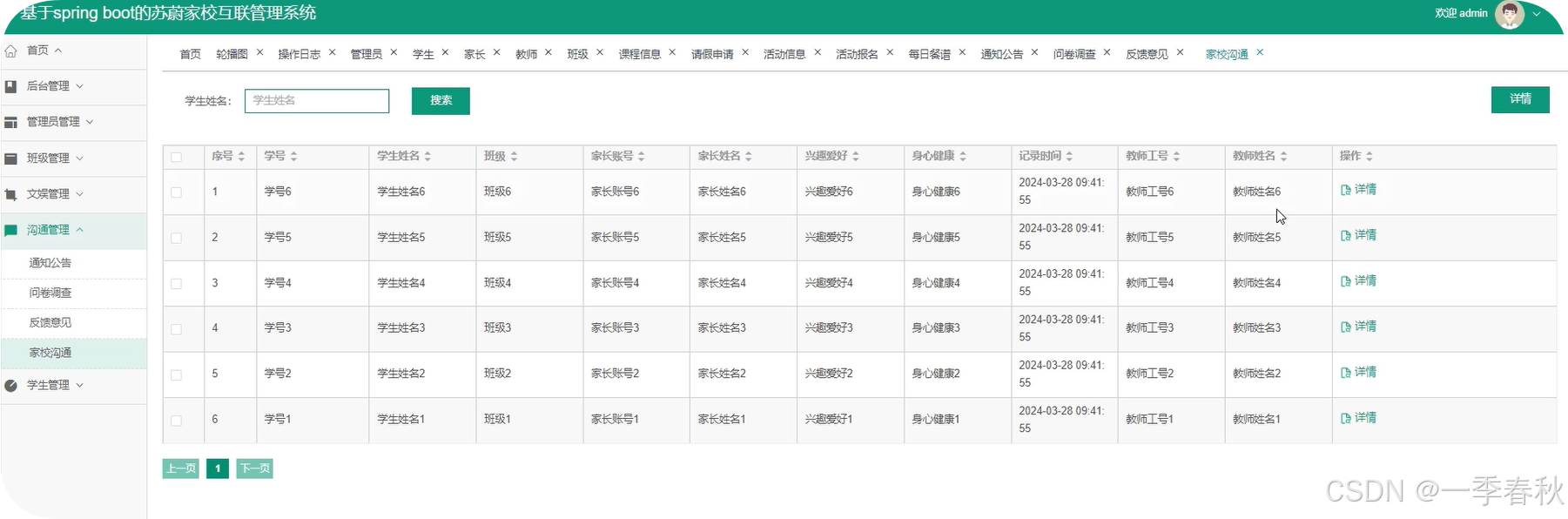
Task: Expand the 后台管理 menu chevron
Action: click(80, 86)
